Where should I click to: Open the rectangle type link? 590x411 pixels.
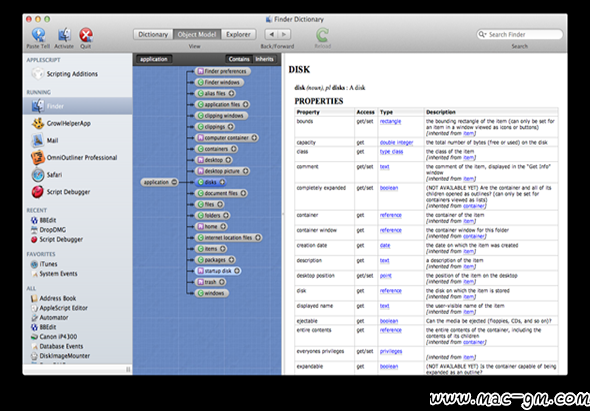tap(390, 121)
